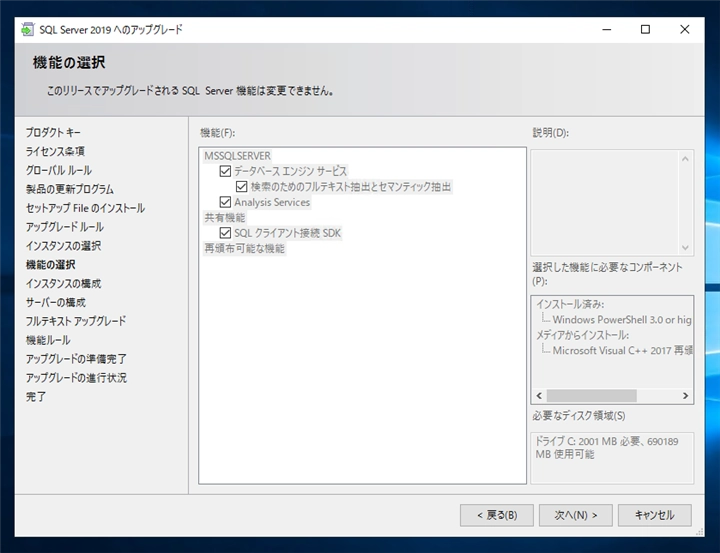
Task: Maximize the SQL Server upgrade window
Action: (x=645, y=29)
